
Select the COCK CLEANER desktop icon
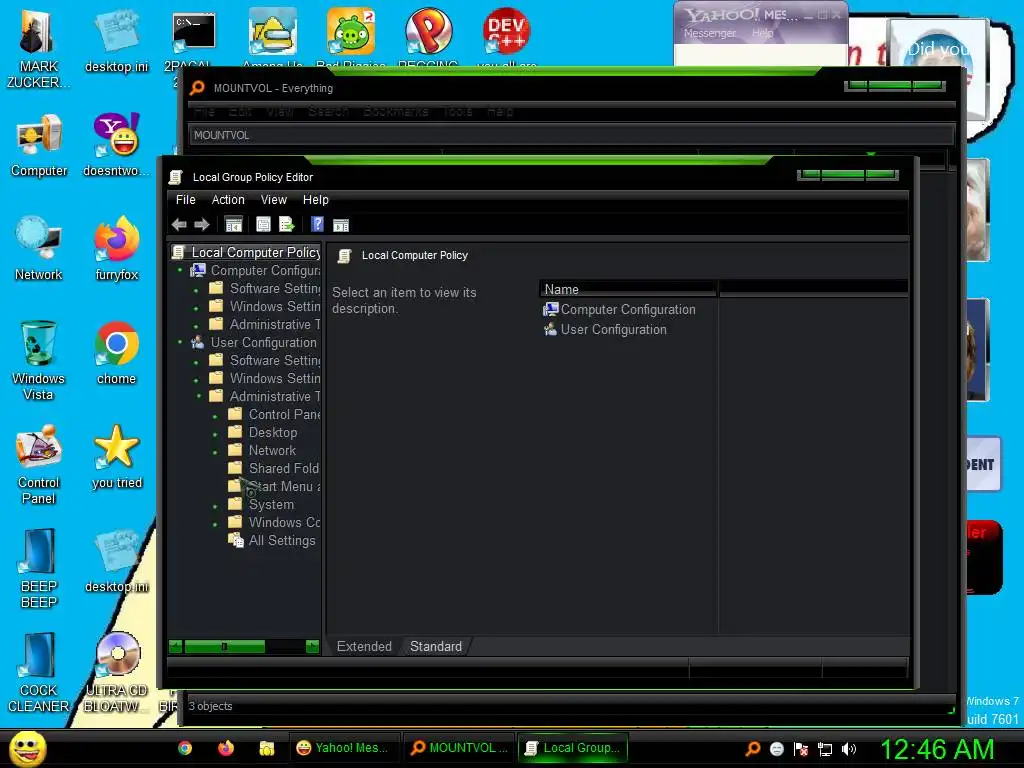pyautogui.click(x=39, y=673)
